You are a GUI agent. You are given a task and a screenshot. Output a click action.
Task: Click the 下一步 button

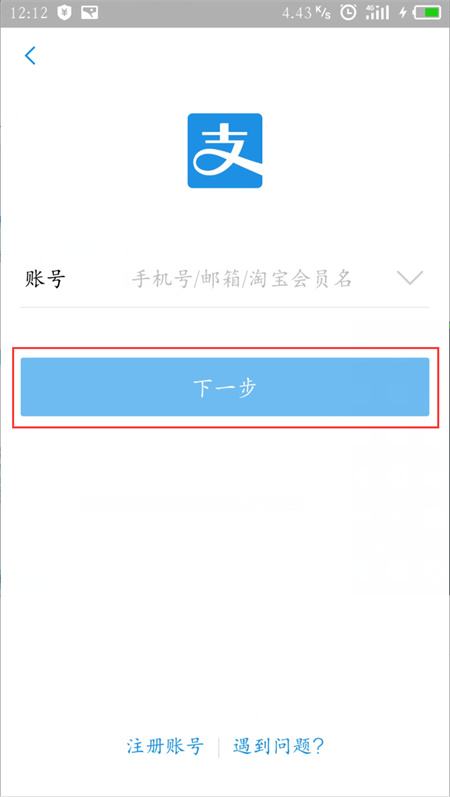tap(225, 387)
